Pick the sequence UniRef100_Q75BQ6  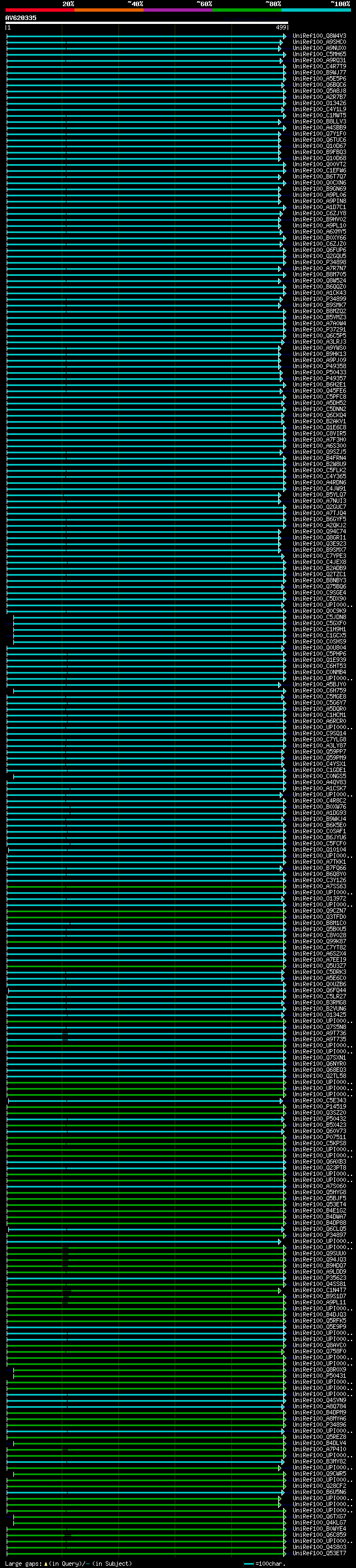point(319,586)
